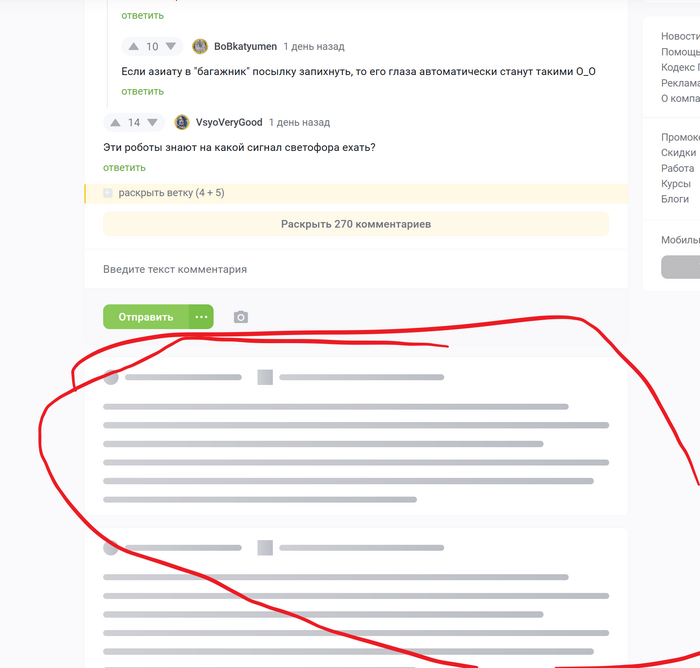The image size is (700, 668).
Task: Expand branch plus icon (4 + 5)
Action: (x=108, y=193)
